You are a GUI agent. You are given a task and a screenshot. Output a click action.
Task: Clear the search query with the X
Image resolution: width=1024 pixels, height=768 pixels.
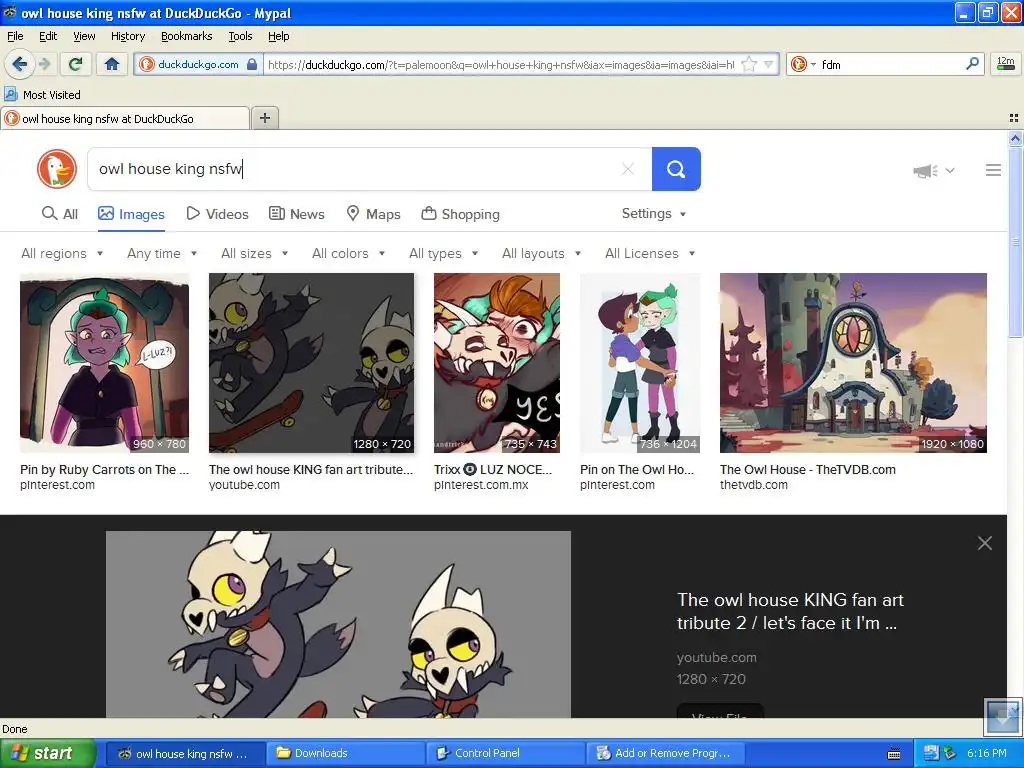pyautogui.click(x=628, y=169)
